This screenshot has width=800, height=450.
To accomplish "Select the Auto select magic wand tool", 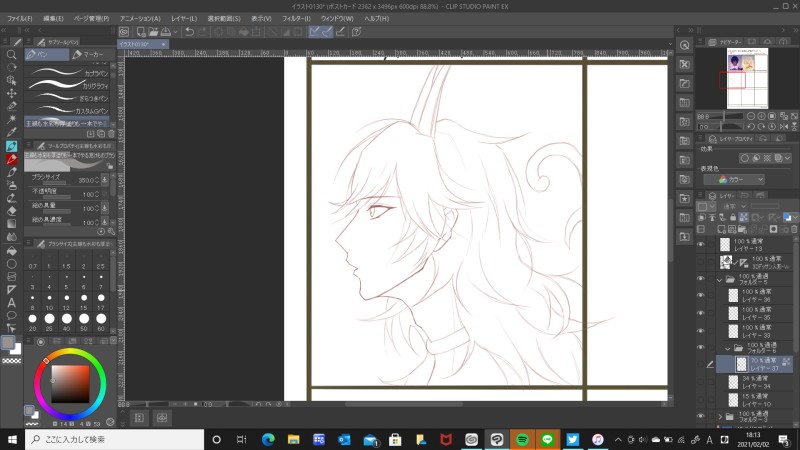I will pos(11,119).
